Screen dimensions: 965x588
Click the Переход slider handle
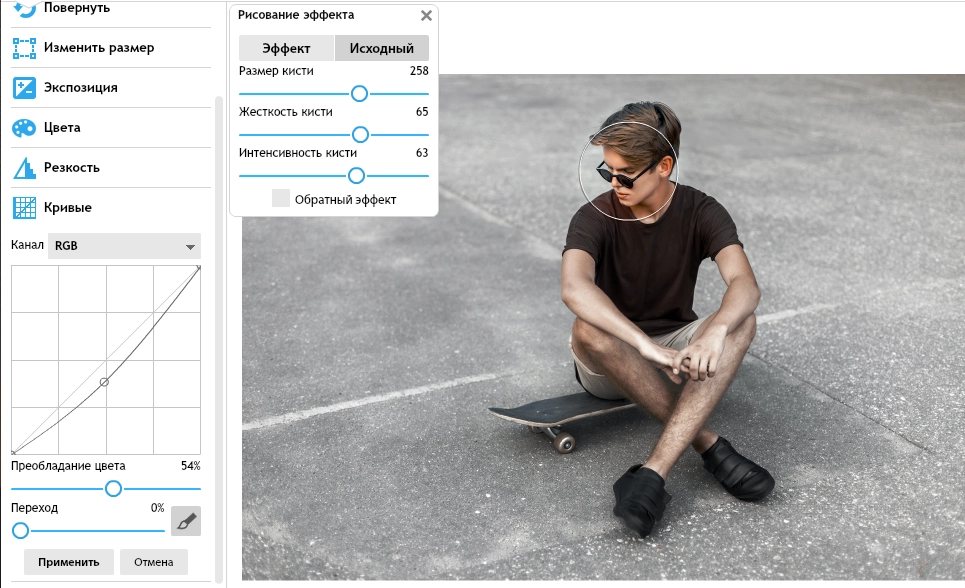tap(20, 530)
